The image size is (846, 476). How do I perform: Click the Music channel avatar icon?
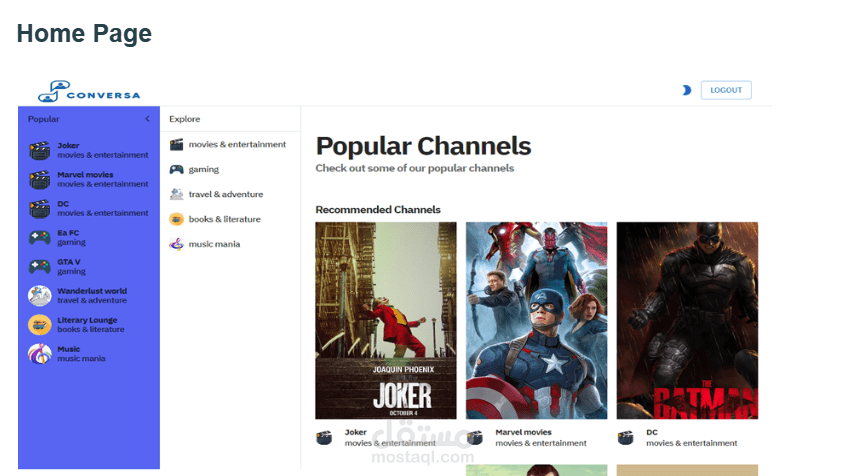[39, 354]
